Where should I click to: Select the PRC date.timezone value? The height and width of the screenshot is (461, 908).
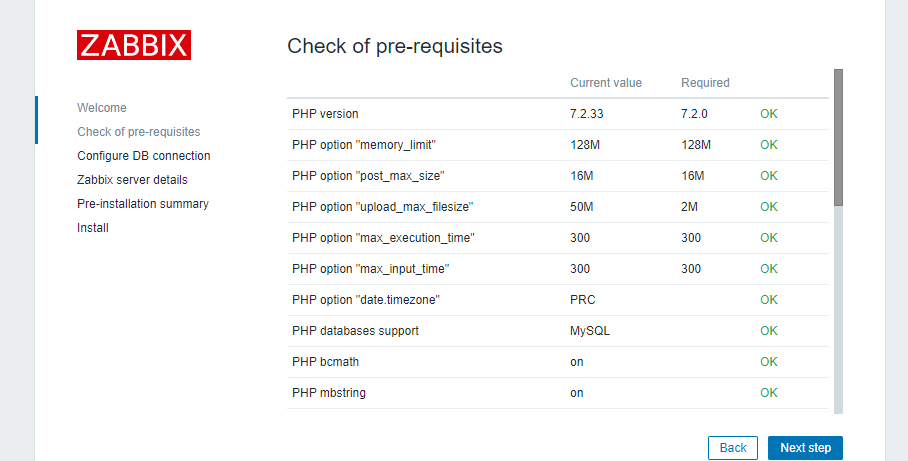click(x=583, y=300)
